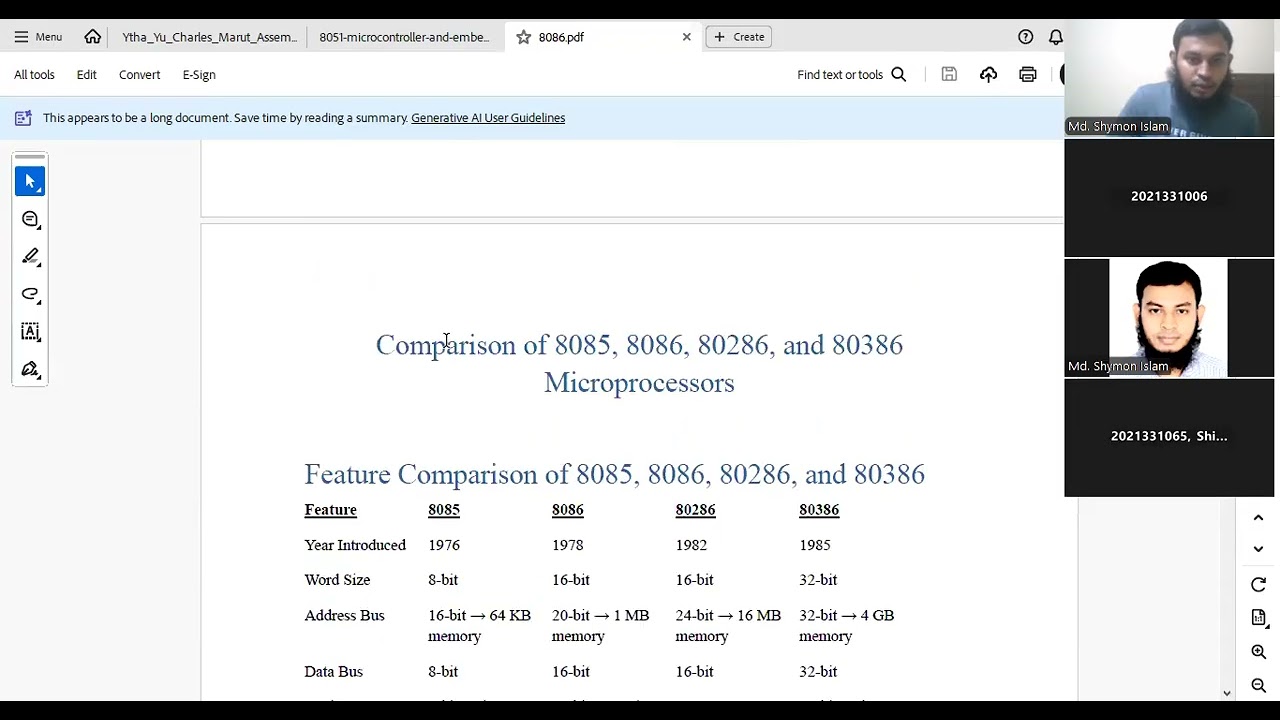This screenshot has height=720, width=1280.
Task: Click the '1978' cell
Action: [567, 545]
